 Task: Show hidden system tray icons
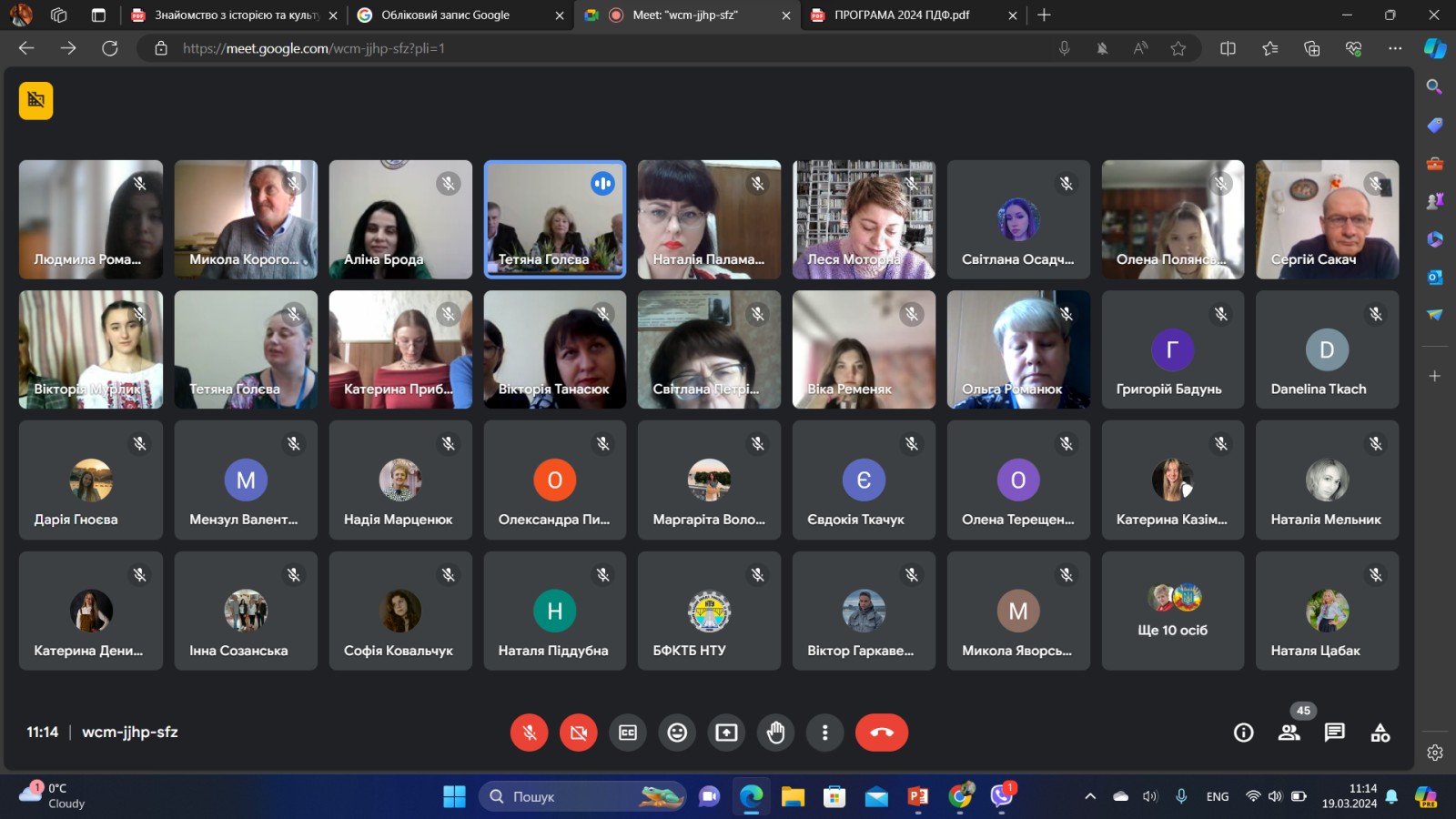click(1089, 796)
